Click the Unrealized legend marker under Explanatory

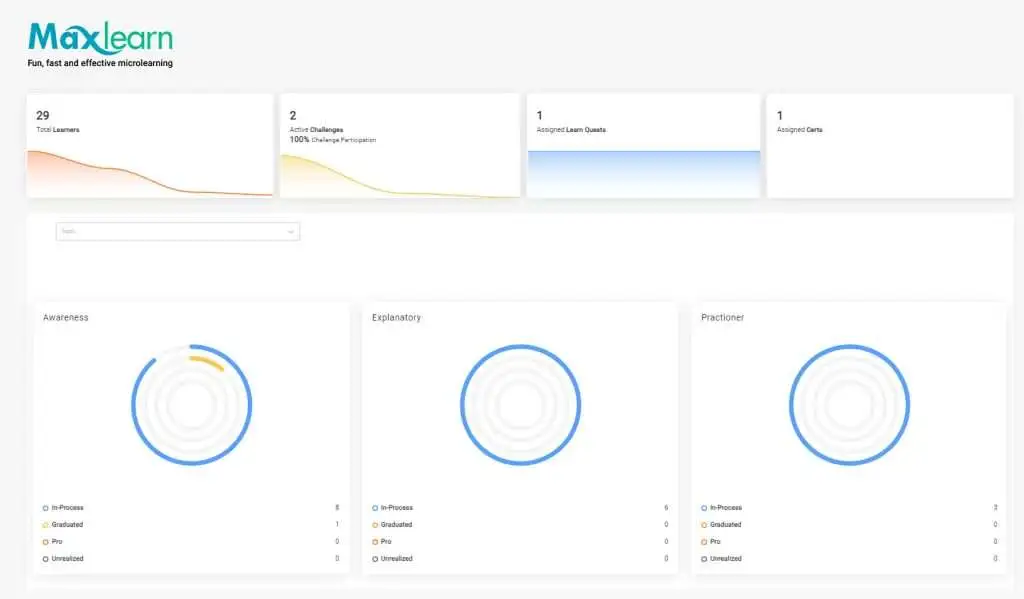374,558
